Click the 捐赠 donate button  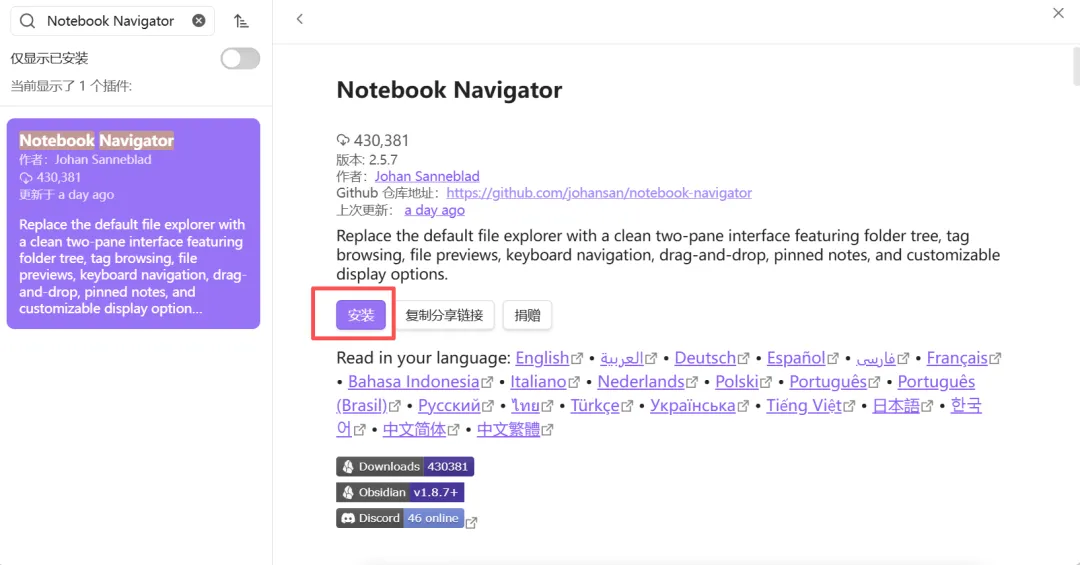[527, 315]
